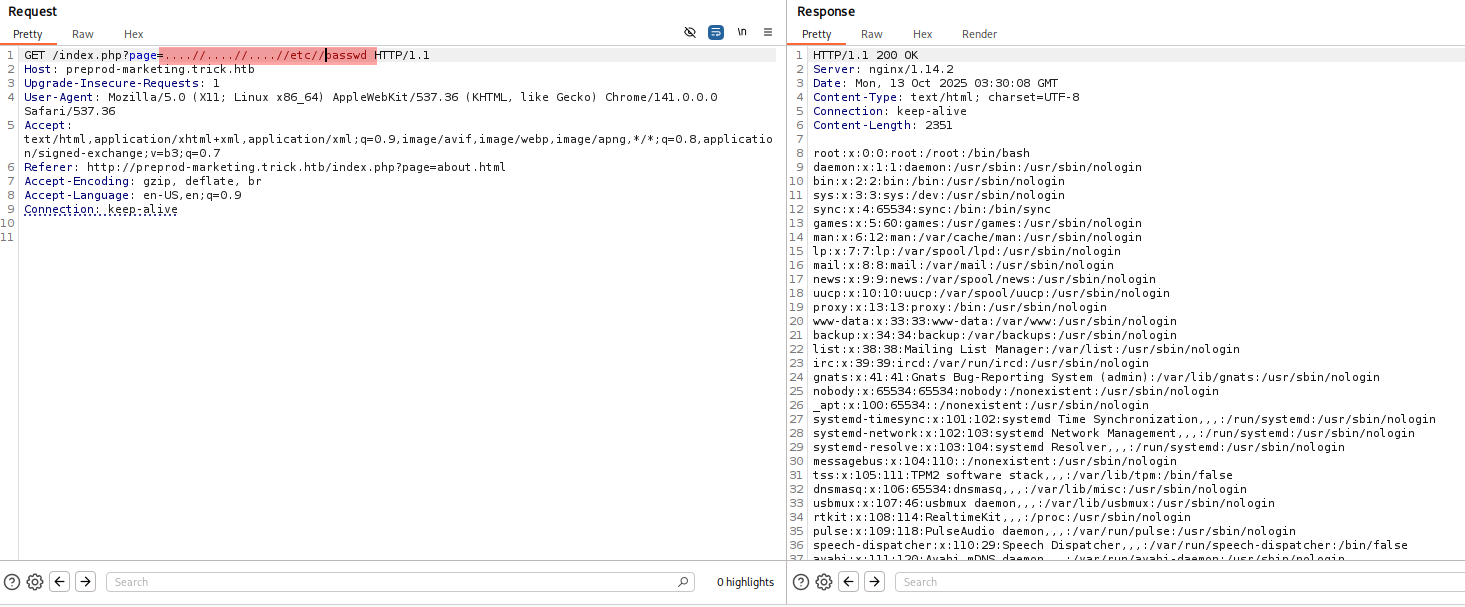Open the Request hamburger options menu

tap(768, 32)
